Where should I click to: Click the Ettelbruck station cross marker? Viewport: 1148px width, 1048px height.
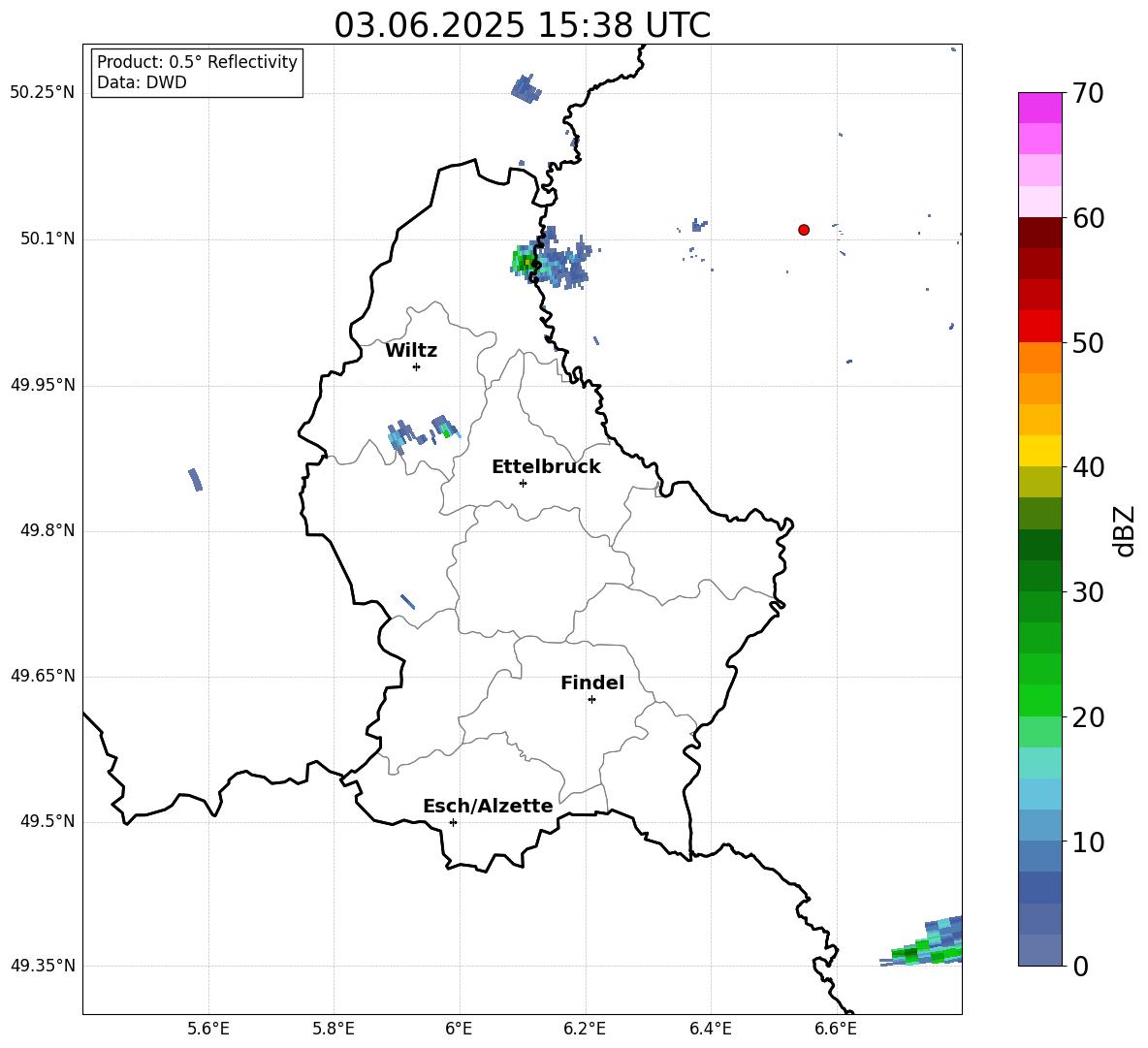pyautogui.click(x=523, y=483)
